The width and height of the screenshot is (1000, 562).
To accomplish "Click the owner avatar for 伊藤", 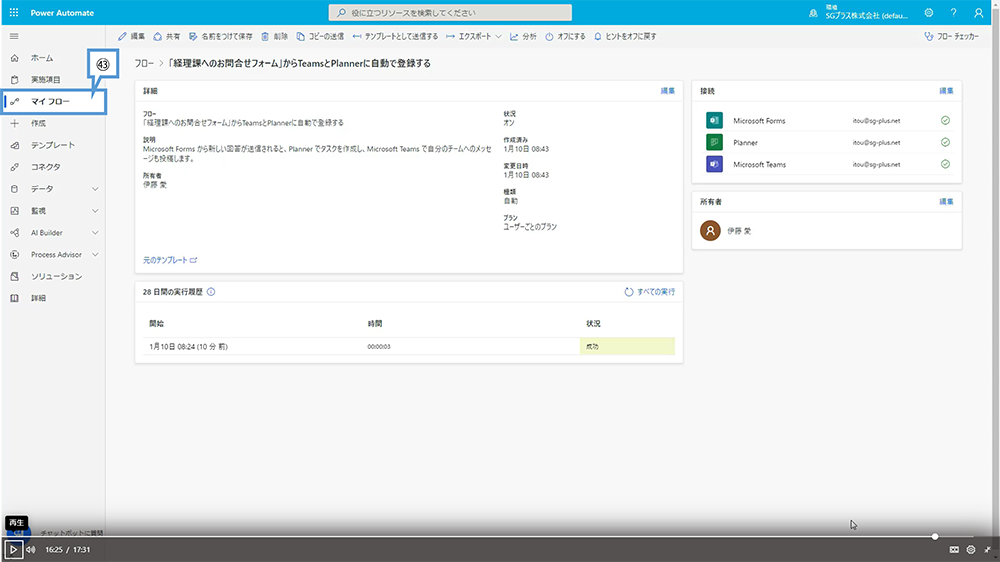I will pyautogui.click(x=710, y=230).
